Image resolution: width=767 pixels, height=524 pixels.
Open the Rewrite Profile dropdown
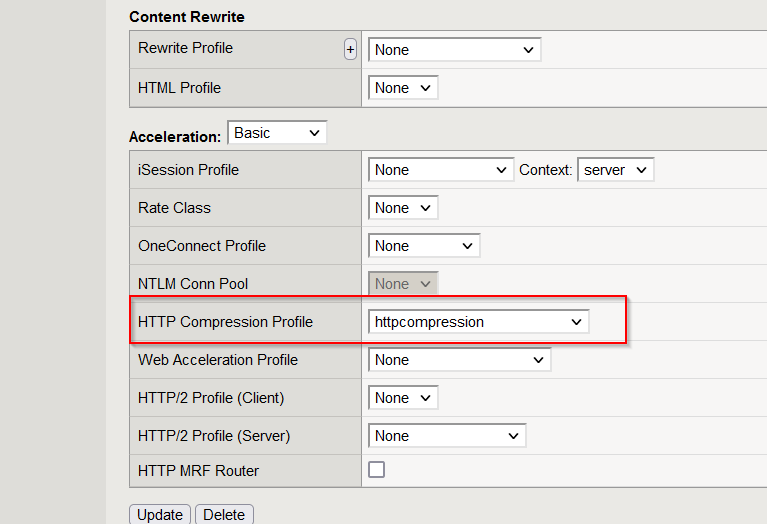tap(454, 49)
